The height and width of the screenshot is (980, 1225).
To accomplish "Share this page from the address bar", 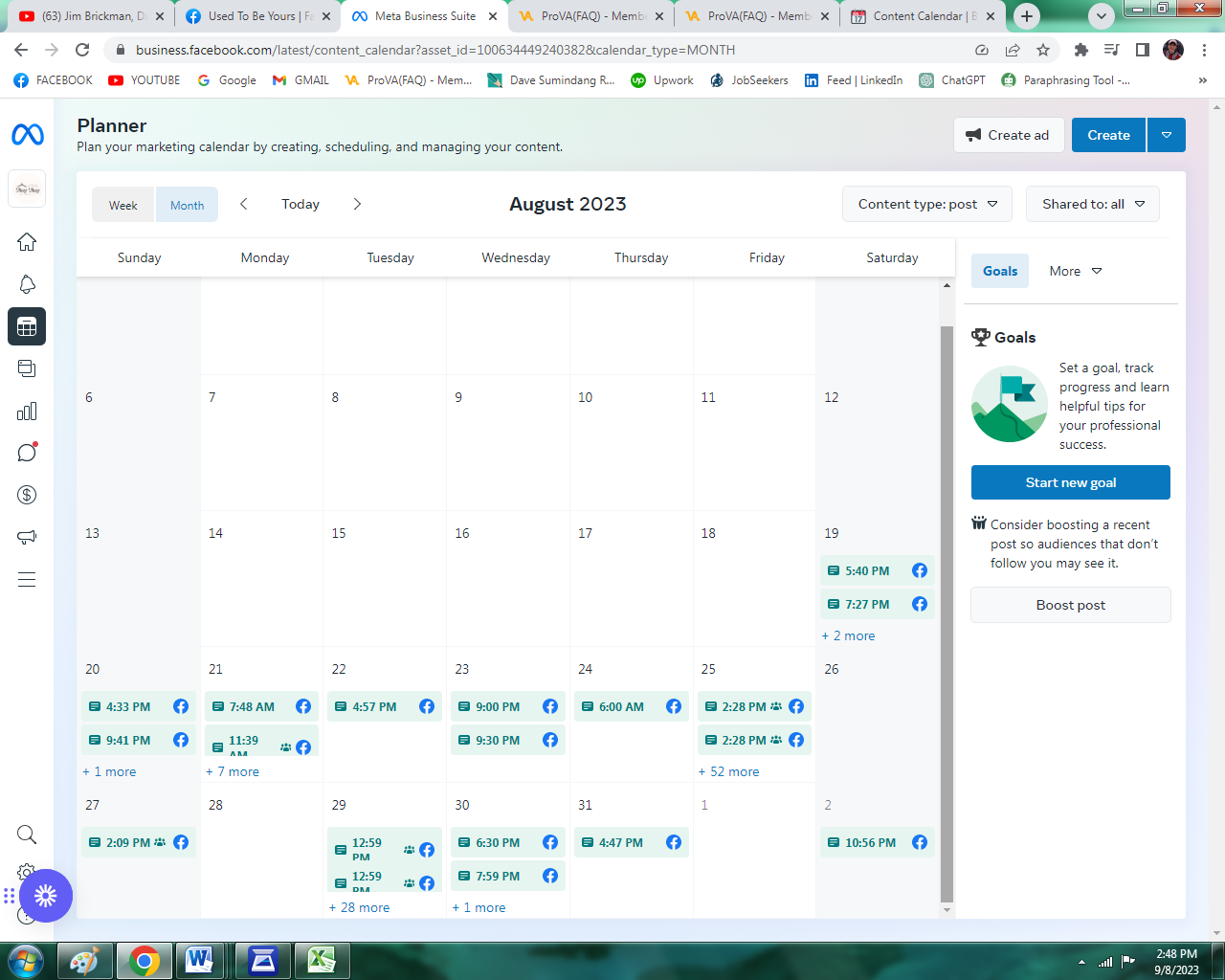I will point(1013,50).
